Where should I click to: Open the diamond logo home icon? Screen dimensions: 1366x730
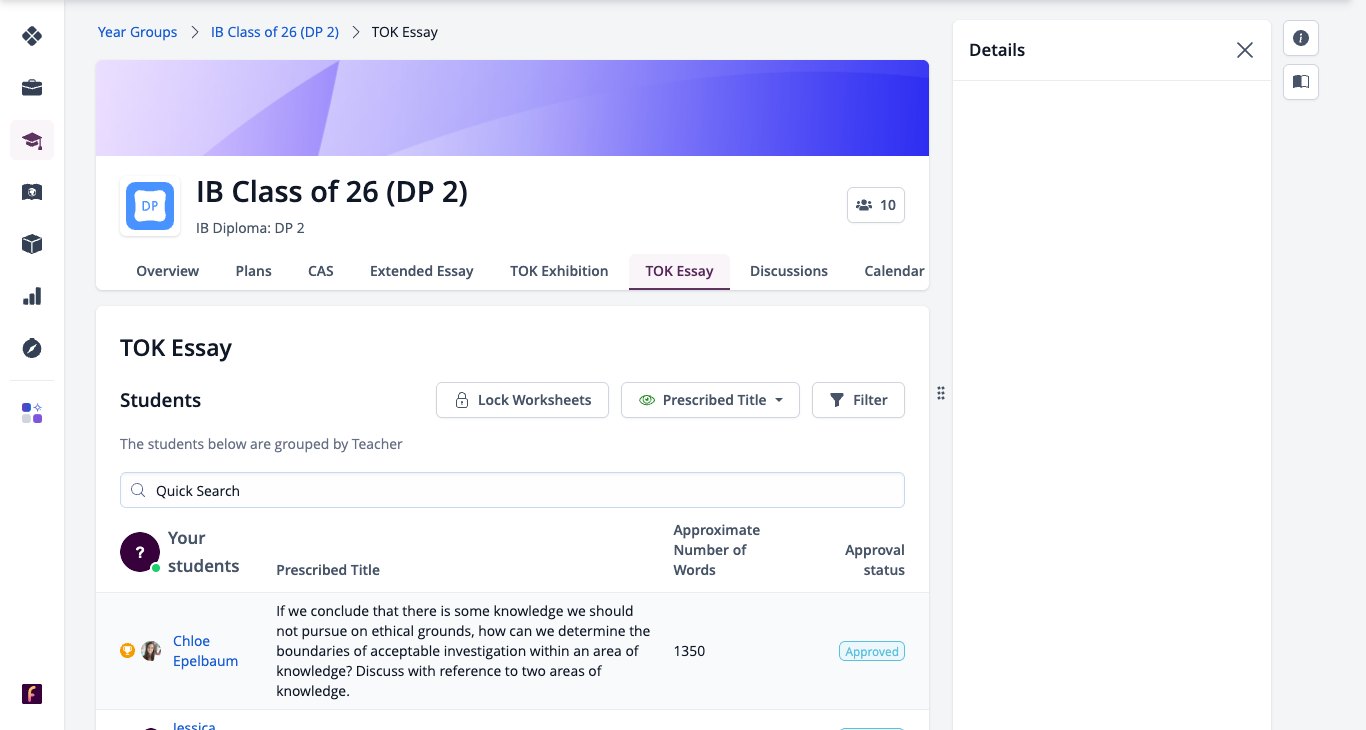[32, 36]
